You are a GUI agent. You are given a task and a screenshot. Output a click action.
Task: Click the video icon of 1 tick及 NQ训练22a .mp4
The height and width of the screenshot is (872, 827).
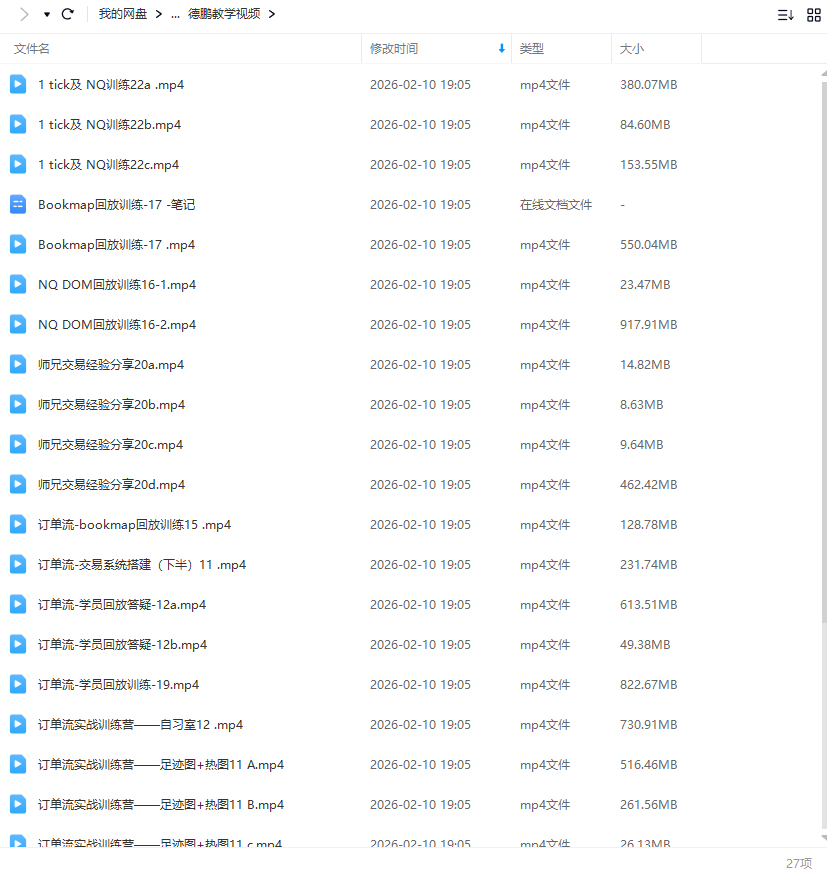(x=18, y=85)
